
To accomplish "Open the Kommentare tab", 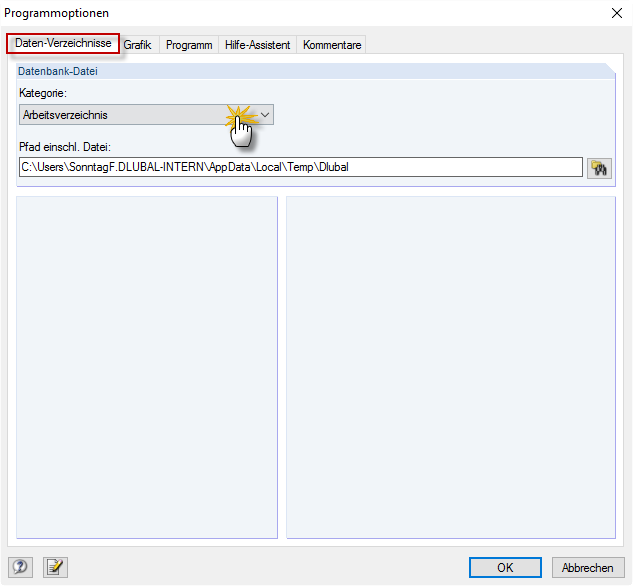I will pyautogui.click(x=332, y=45).
